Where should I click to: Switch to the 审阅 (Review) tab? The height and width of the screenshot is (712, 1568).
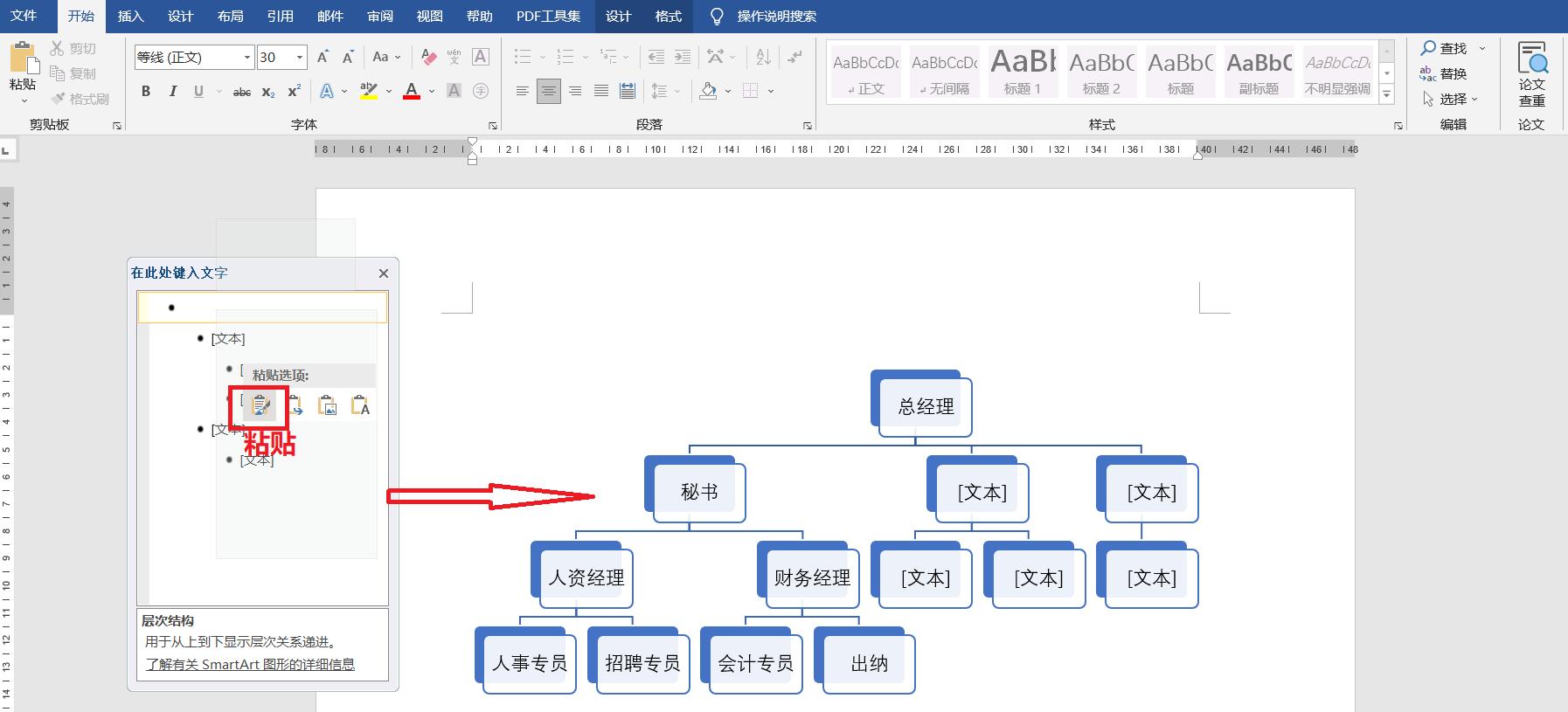(379, 16)
